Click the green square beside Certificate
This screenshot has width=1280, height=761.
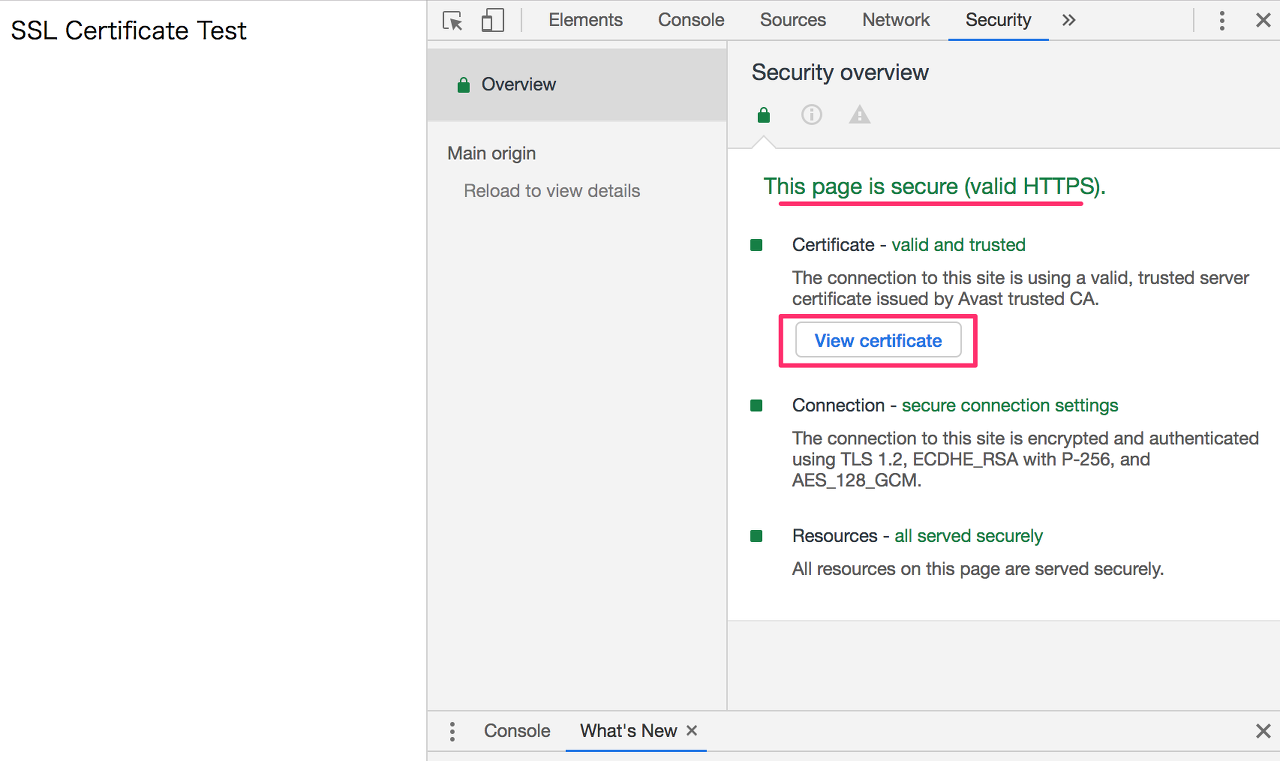click(756, 245)
